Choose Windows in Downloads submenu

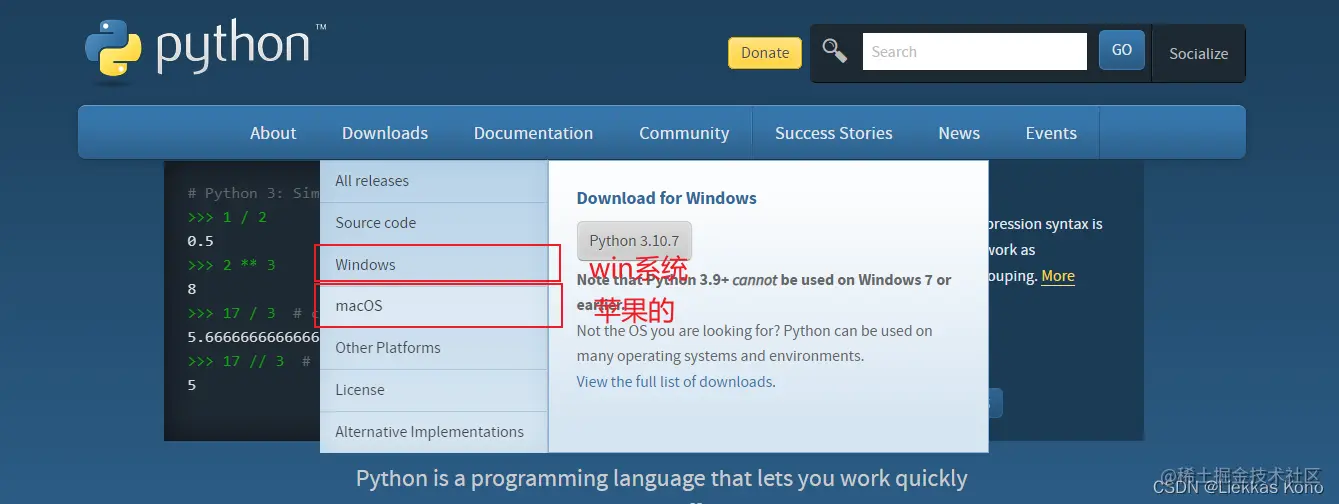click(x=434, y=265)
